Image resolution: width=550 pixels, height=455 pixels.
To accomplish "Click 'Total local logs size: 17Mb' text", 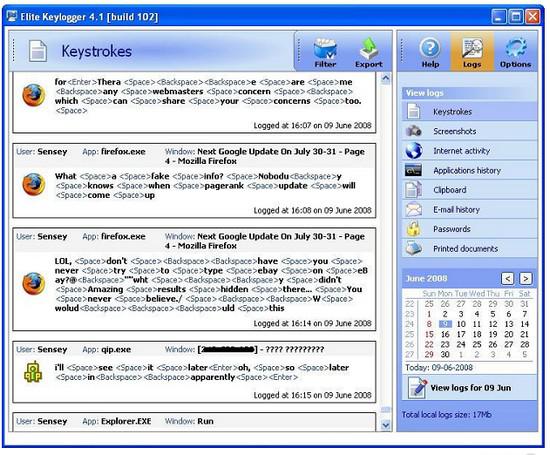I will pos(446,415).
